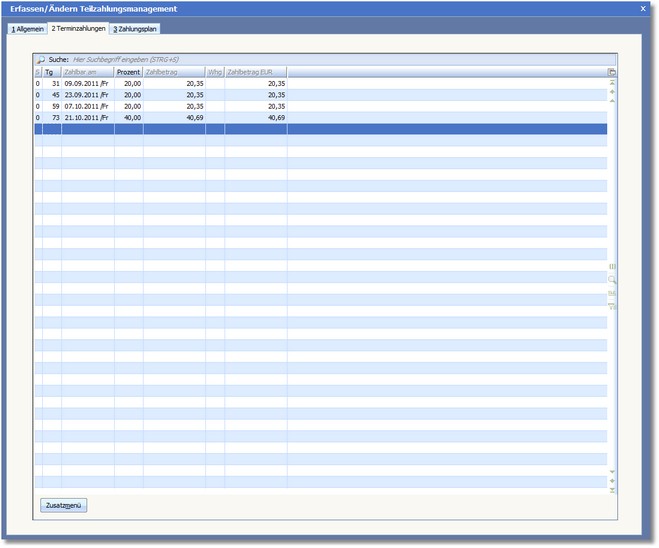Select the 40,00 percent cell for 21.10.2011
The width and height of the screenshot is (659, 548).
pyautogui.click(x=128, y=117)
